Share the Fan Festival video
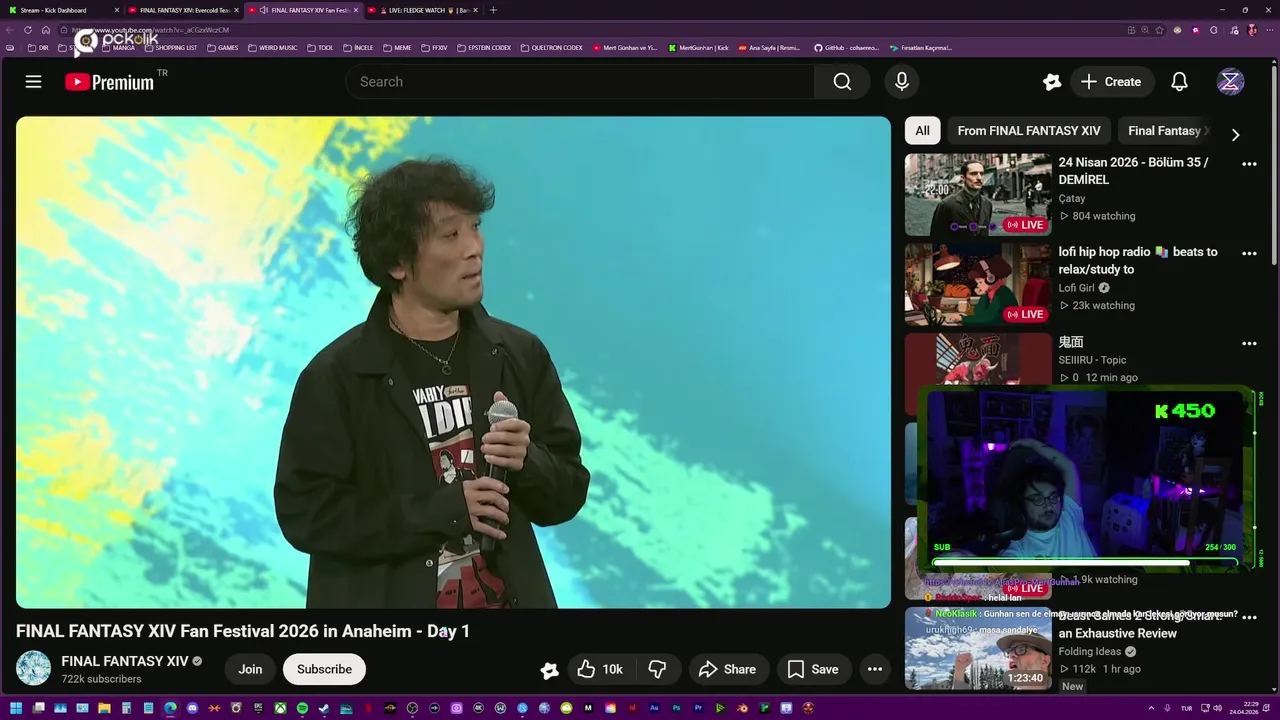Screen dimensions: 1280x720 (728, 669)
